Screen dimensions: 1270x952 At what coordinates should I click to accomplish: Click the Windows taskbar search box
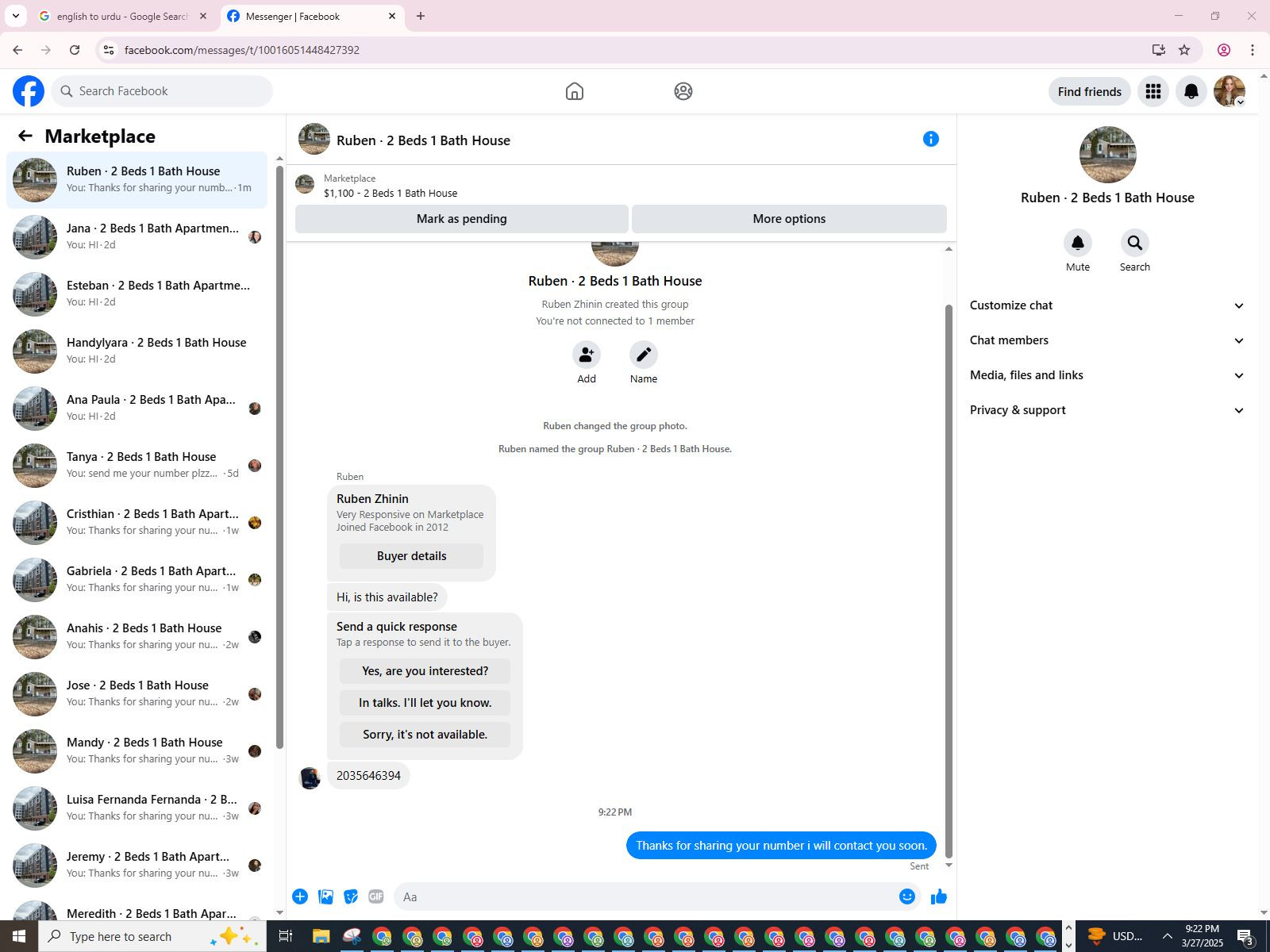click(x=152, y=936)
